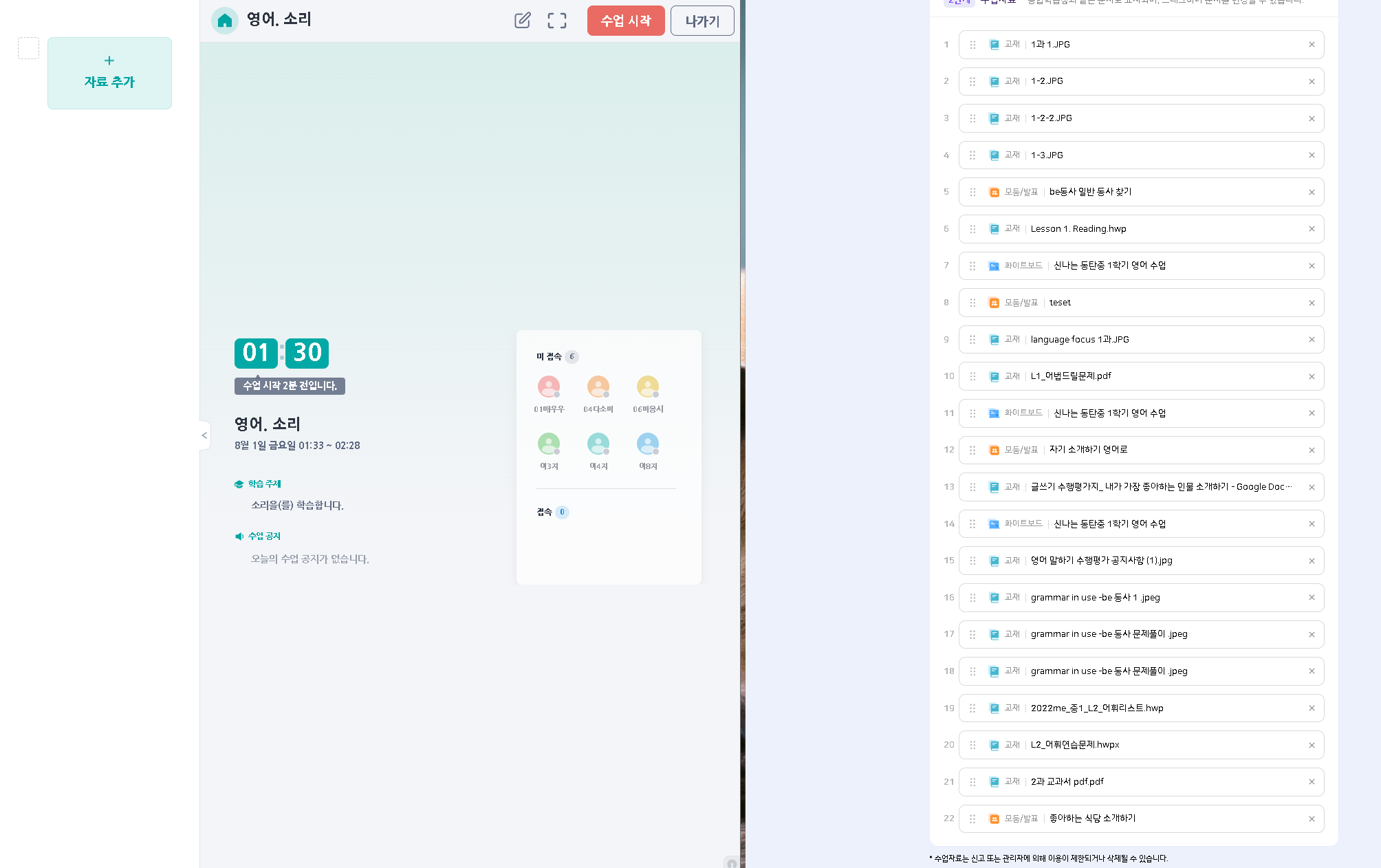Click the 수업 공지 section heading
The image size is (1381, 868).
pyautogui.click(x=264, y=536)
